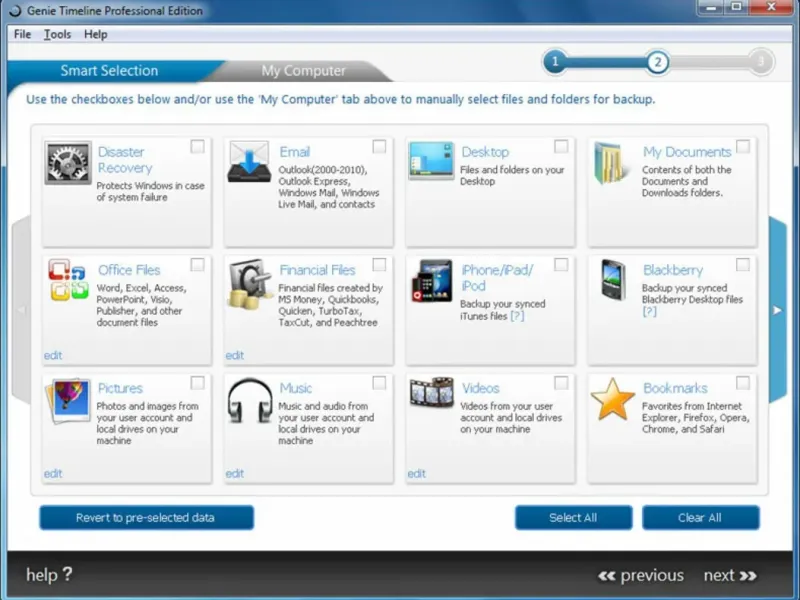The height and width of the screenshot is (600, 800).
Task: Click the Blackberry phone icon
Action: click(613, 280)
